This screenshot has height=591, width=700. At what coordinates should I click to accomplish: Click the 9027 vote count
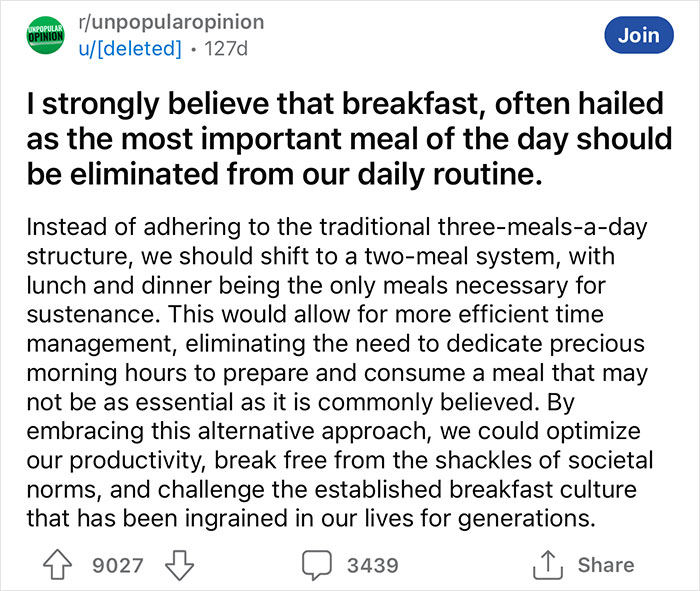pyautogui.click(x=118, y=565)
